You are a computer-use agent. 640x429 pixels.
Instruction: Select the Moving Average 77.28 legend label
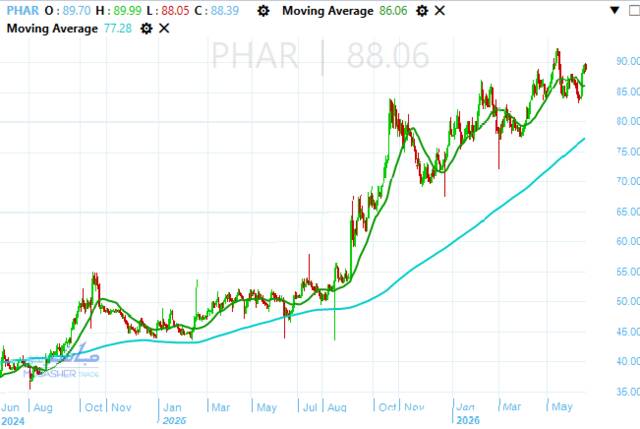tap(52, 29)
